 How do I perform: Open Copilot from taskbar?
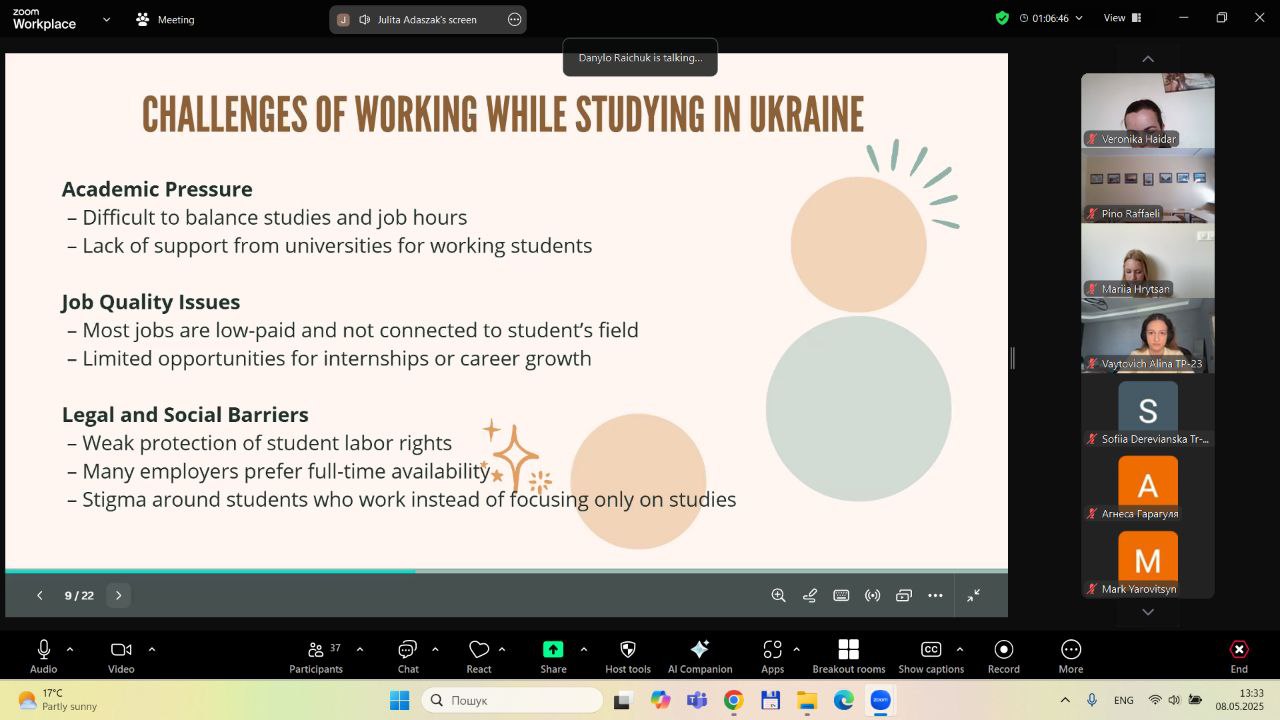(x=660, y=700)
